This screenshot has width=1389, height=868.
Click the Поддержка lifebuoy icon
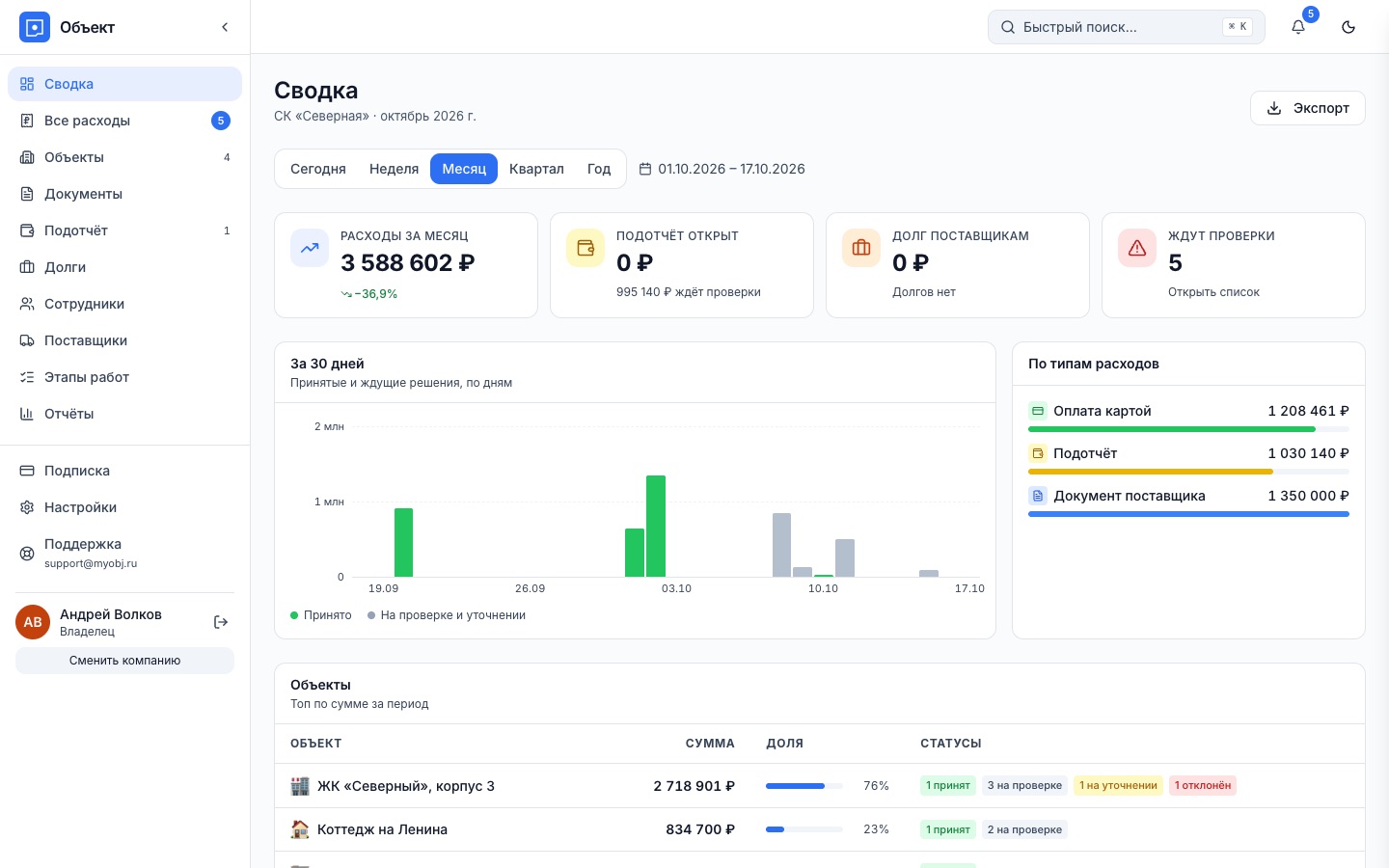pos(27,554)
